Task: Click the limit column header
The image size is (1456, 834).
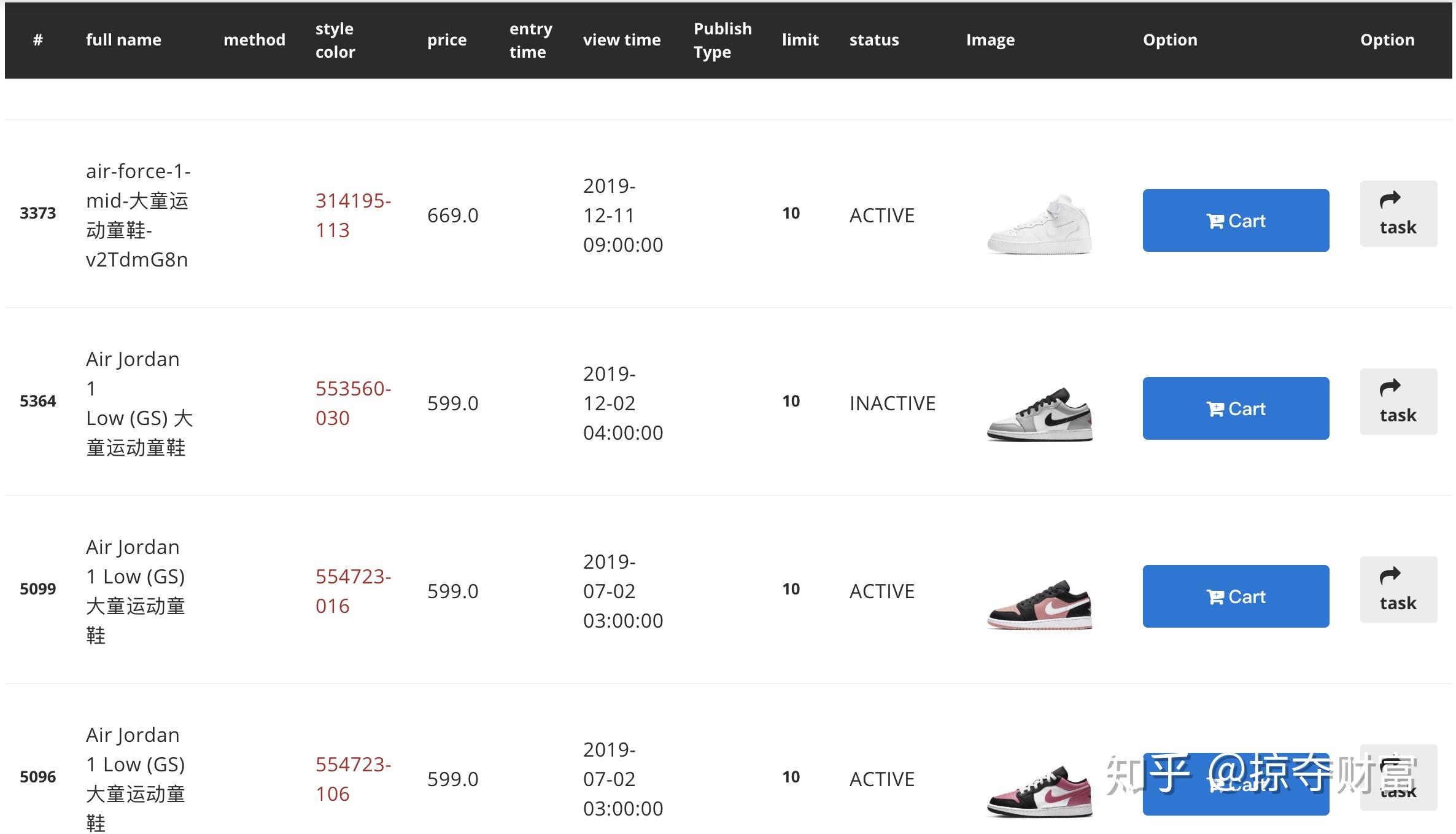Action: (800, 40)
